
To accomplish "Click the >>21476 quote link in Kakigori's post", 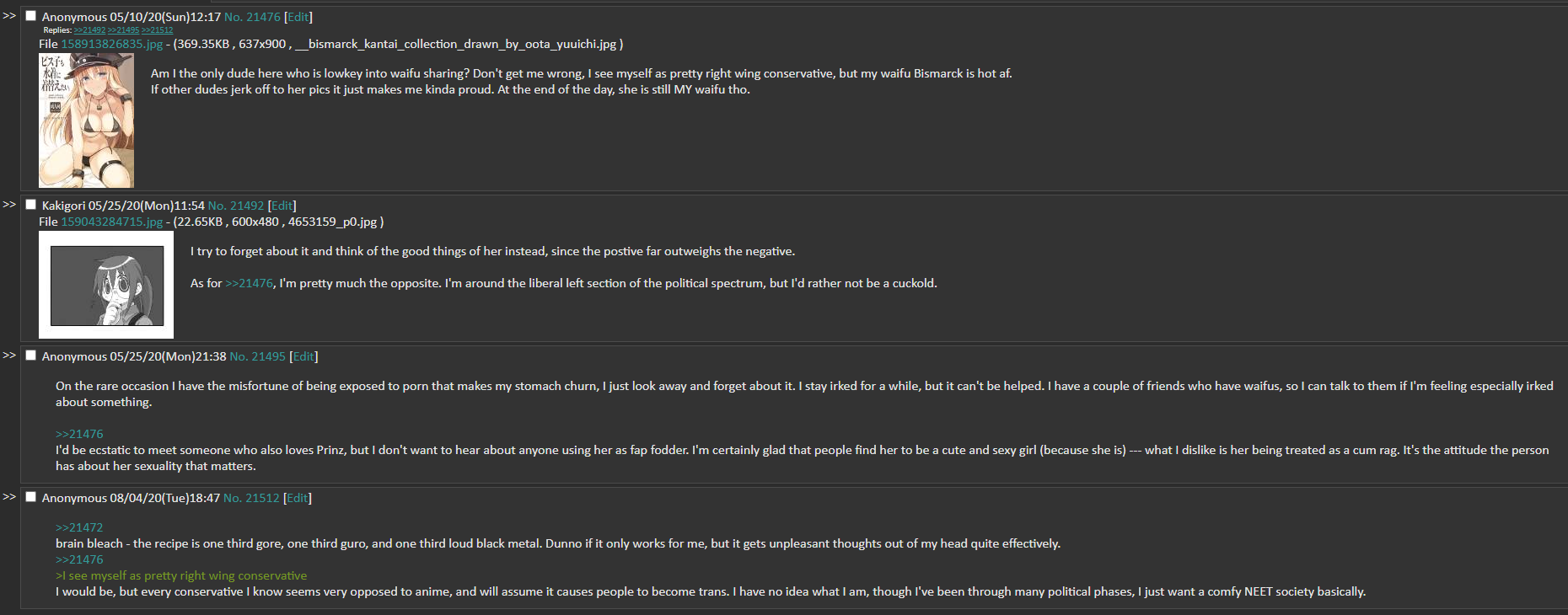I will (249, 283).
